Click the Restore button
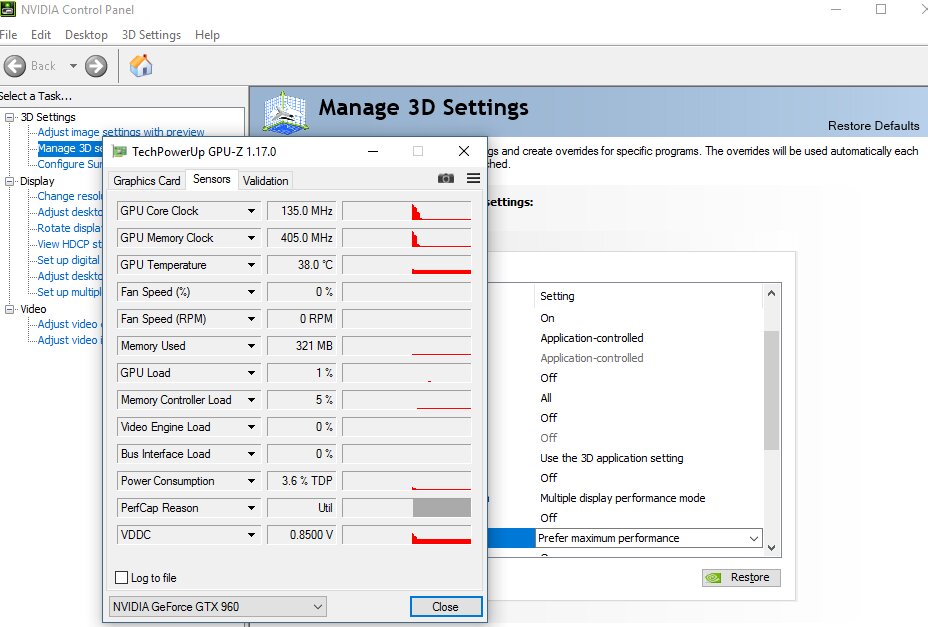Image resolution: width=928 pixels, height=627 pixels. tap(741, 577)
